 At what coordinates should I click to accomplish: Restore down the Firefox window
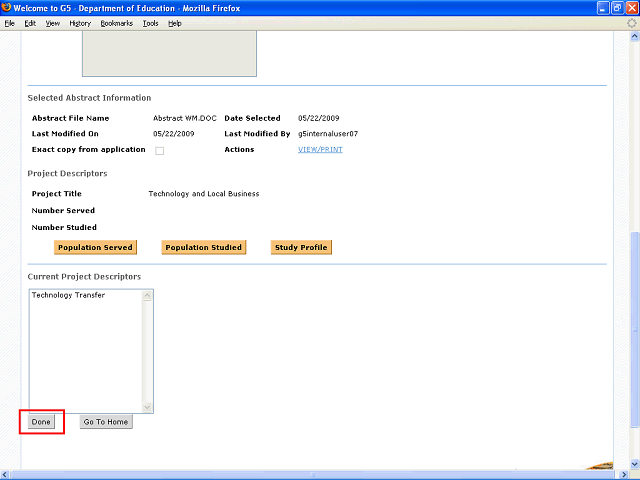coord(618,8)
